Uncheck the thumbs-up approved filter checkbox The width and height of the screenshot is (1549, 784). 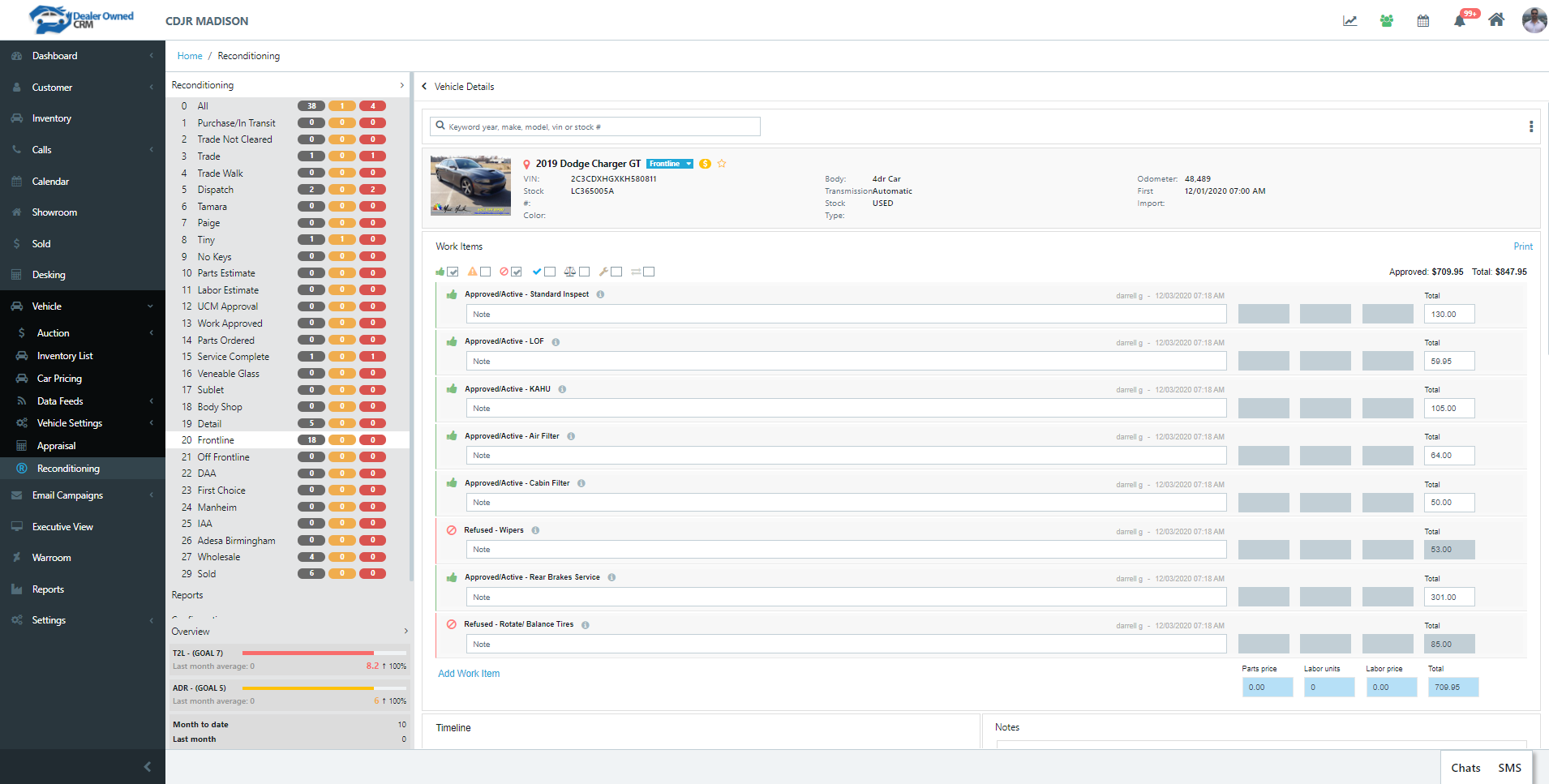click(x=453, y=272)
